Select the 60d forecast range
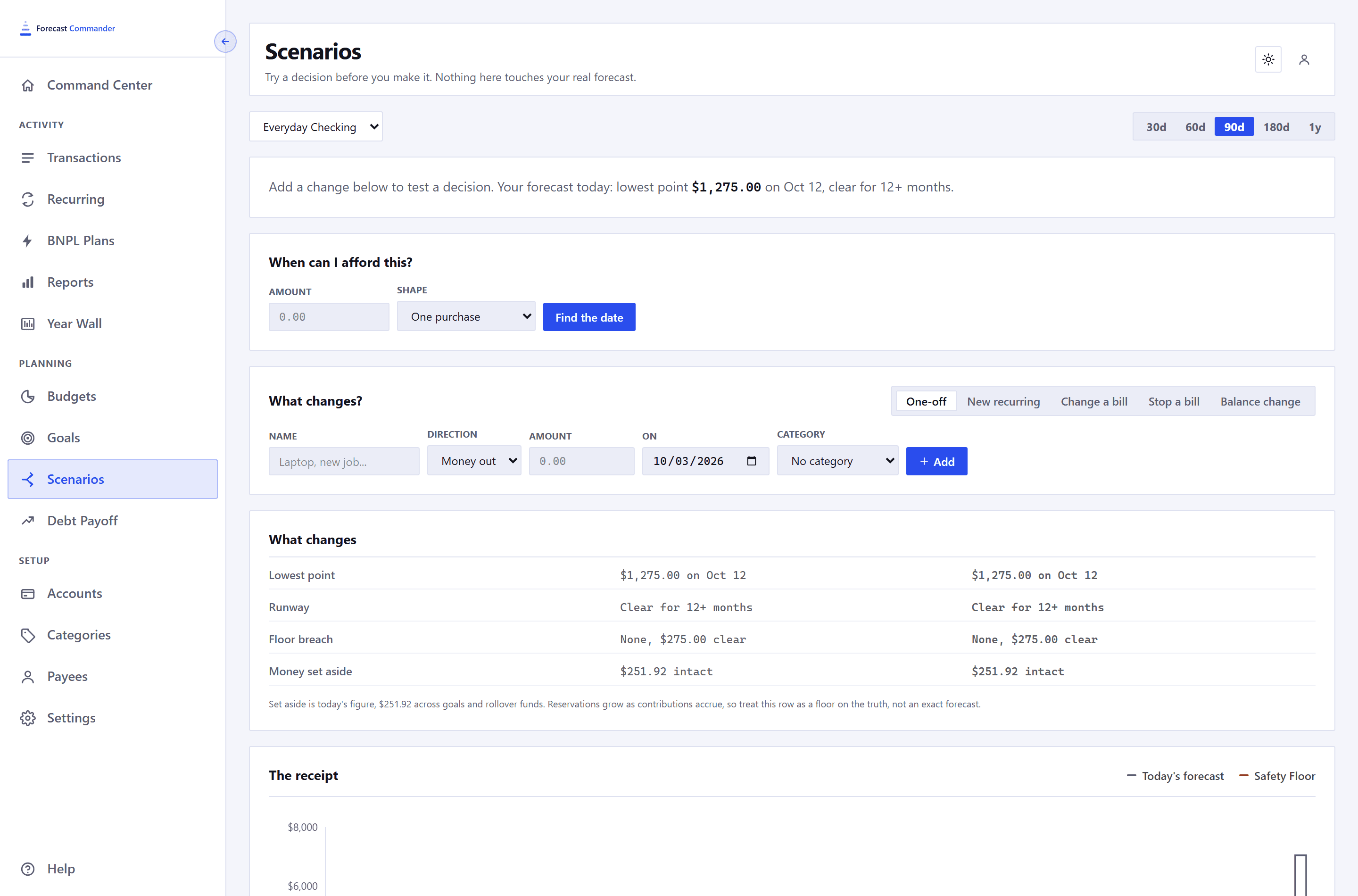The image size is (1358, 896). pos(1194,127)
